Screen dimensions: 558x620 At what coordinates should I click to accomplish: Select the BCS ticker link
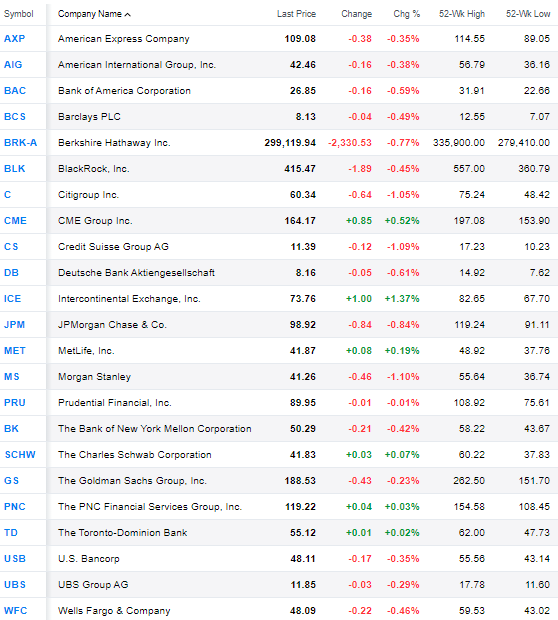(x=15, y=117)
